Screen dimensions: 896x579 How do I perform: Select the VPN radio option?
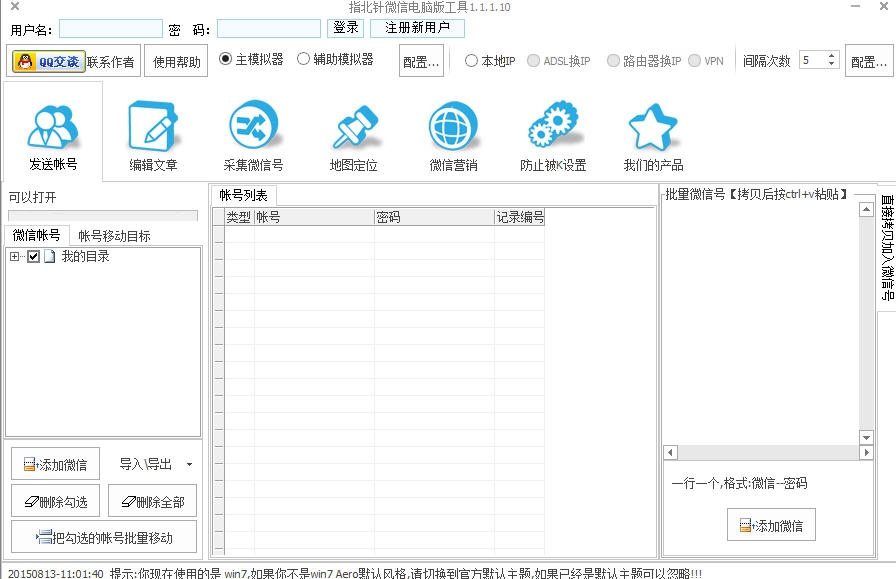(x=694, y=61)
